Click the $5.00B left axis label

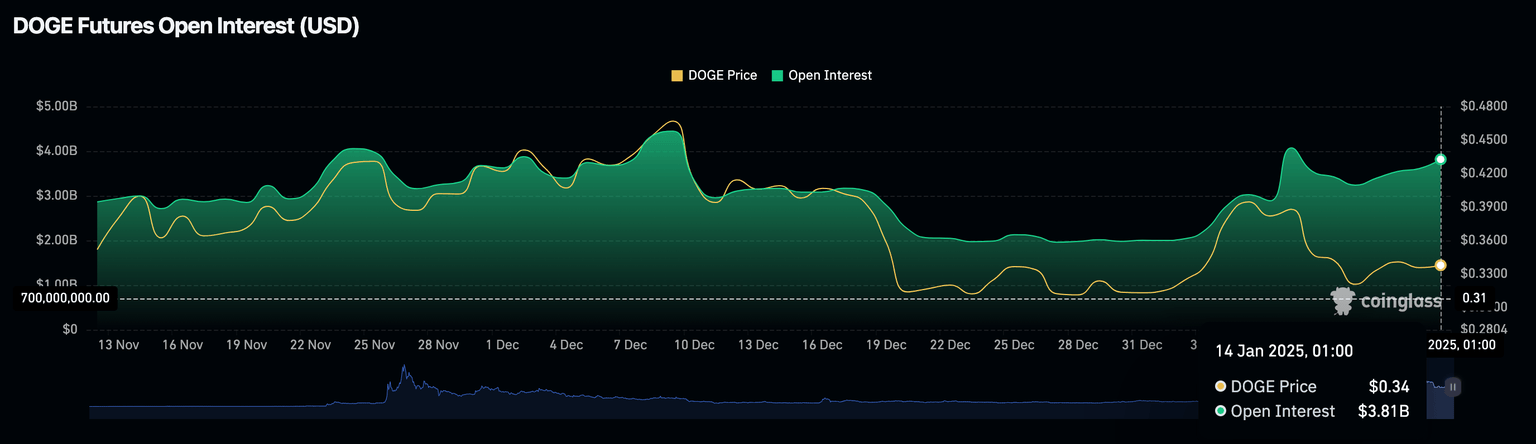[56, 106]
